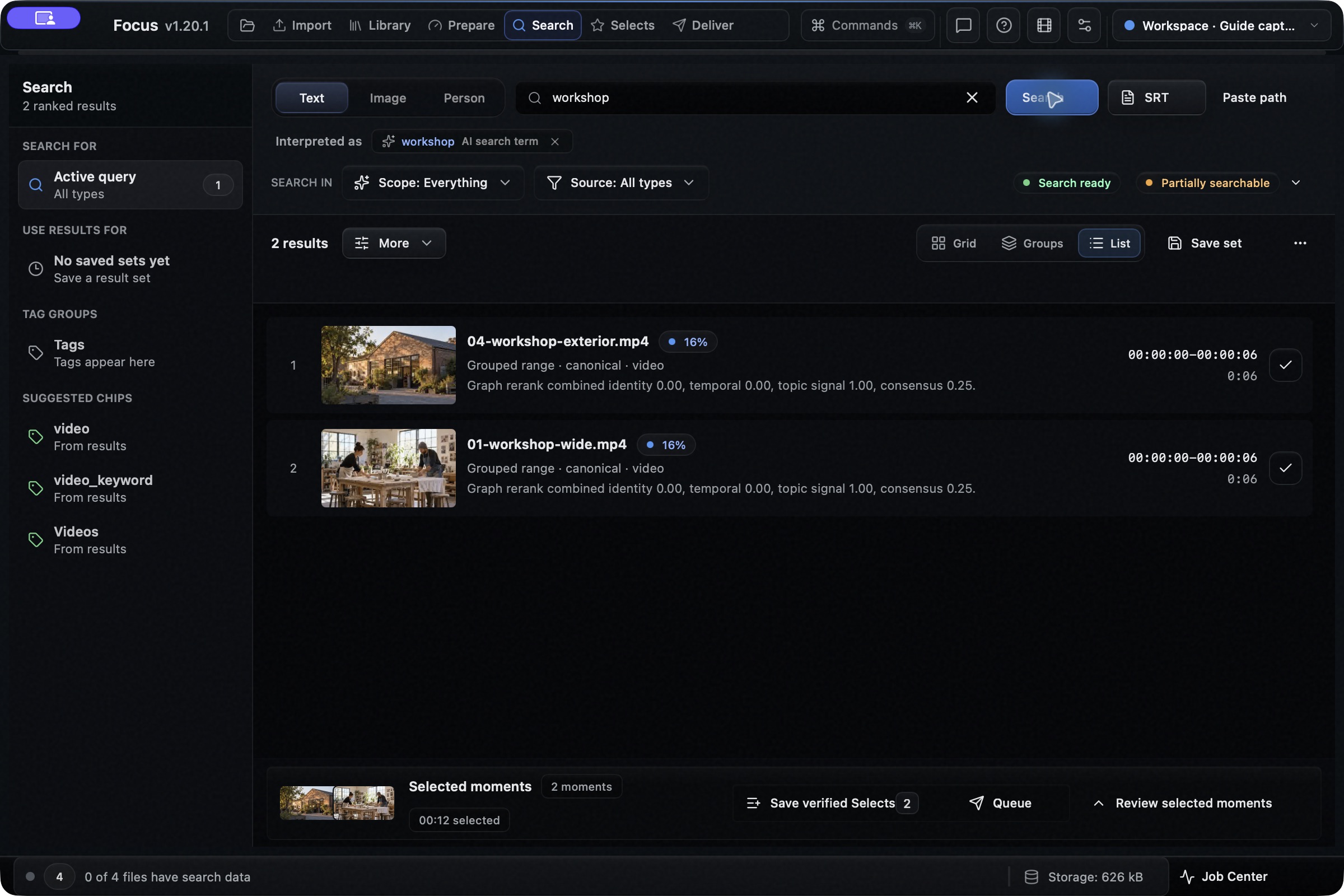Select the Videos suggested chip

click(x=131, y=540)
